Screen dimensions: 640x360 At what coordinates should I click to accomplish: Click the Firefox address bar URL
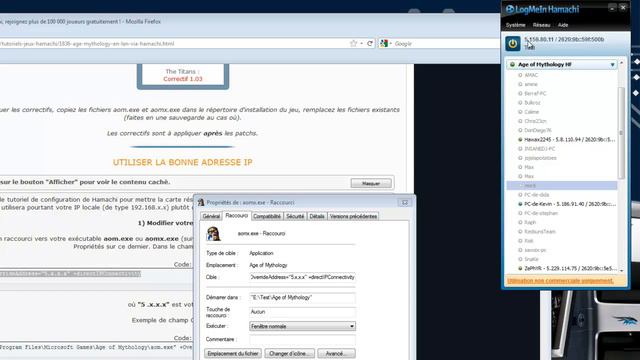pyautogui.click(x=87, y=44)
